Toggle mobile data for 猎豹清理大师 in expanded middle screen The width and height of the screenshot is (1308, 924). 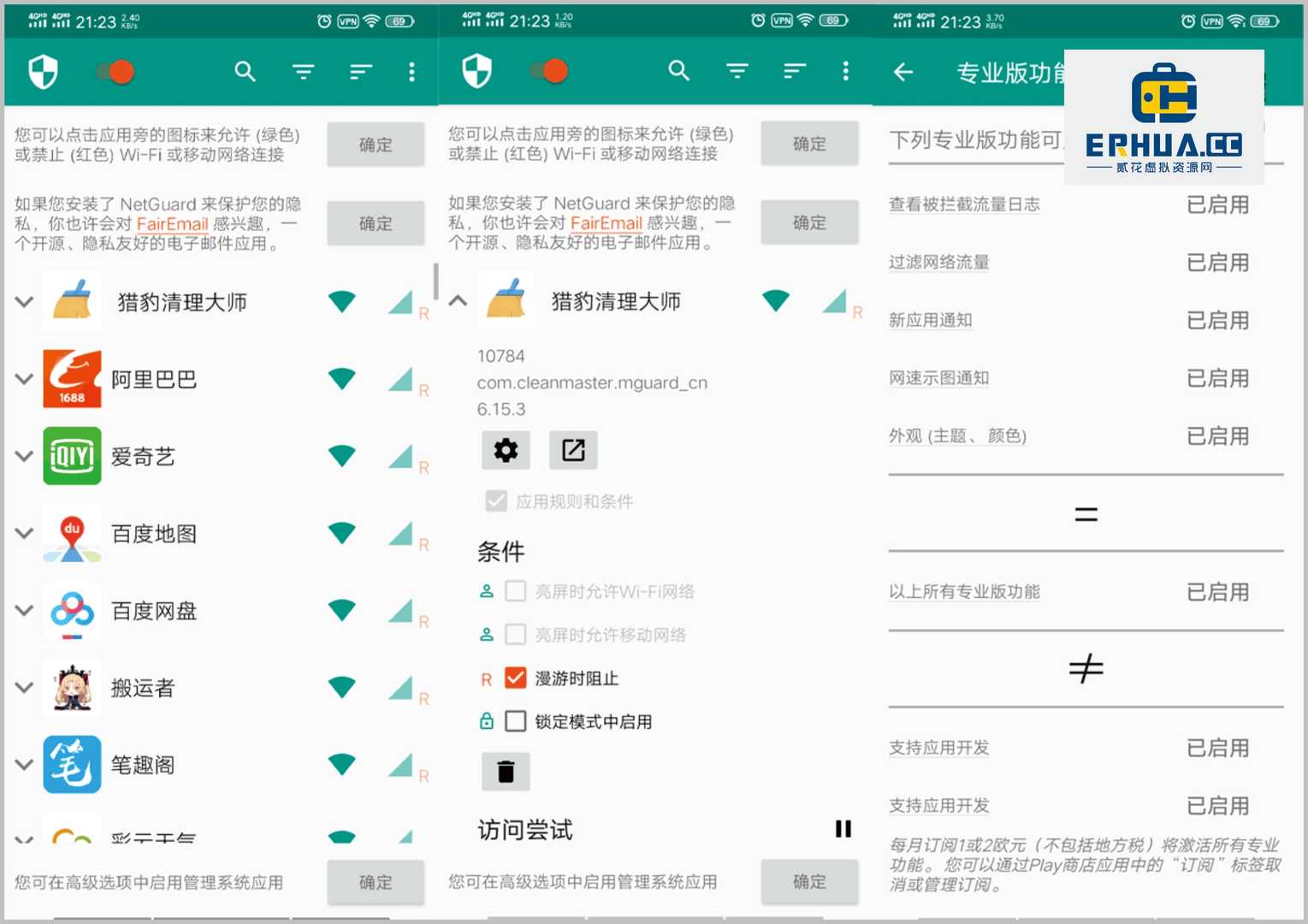coord(834,300)
